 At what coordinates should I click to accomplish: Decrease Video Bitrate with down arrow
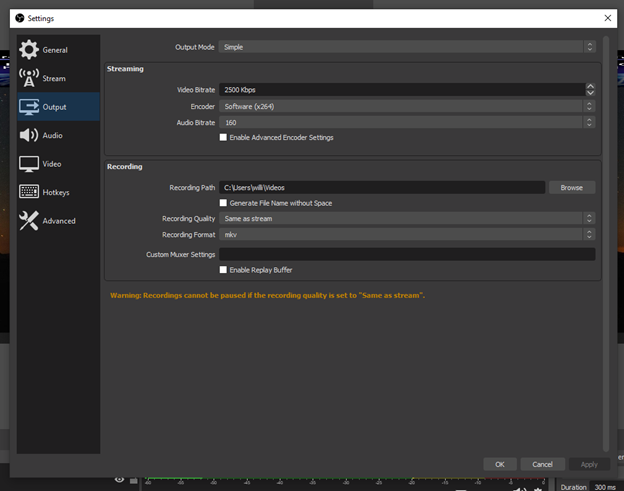[590, 93]
